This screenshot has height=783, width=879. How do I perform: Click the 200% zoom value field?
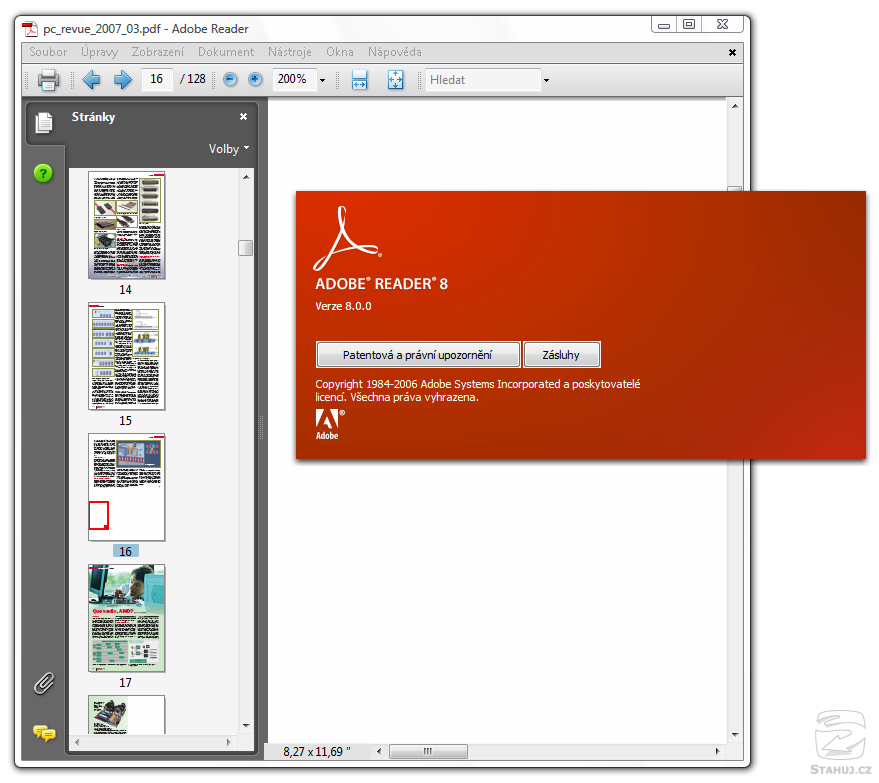(x=294, y=79)
